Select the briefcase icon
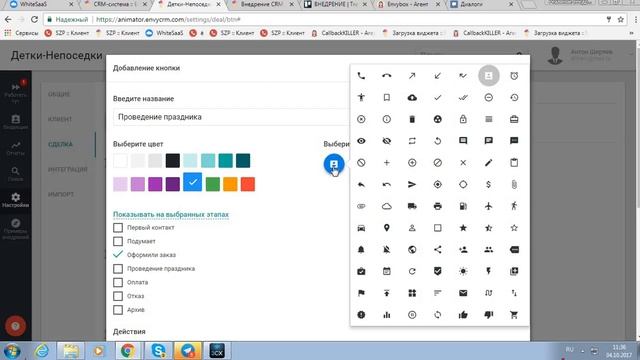This screenshot has height=360, width=640. click(x=514, y=119)
